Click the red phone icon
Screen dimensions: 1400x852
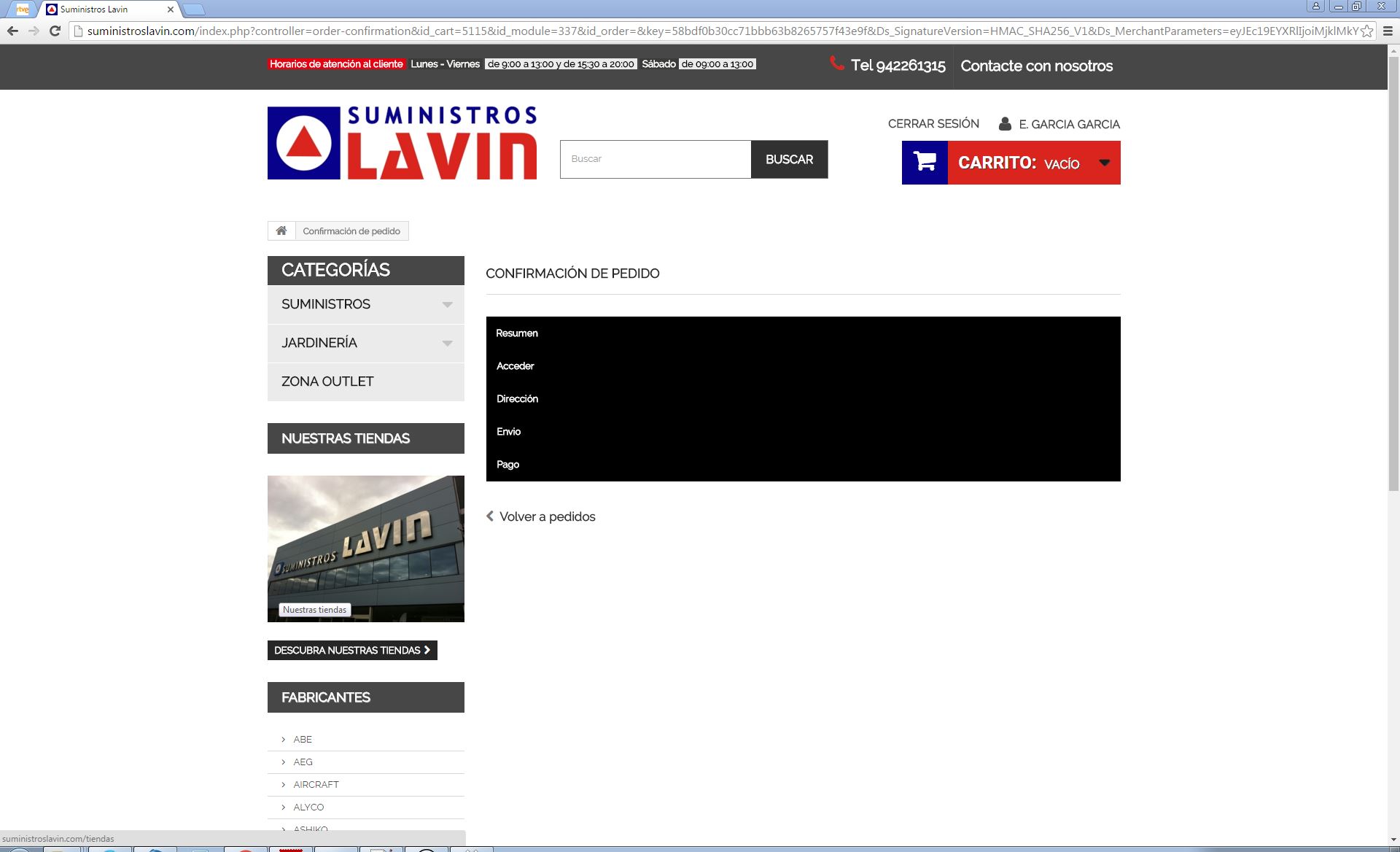(x=837, y=63)
